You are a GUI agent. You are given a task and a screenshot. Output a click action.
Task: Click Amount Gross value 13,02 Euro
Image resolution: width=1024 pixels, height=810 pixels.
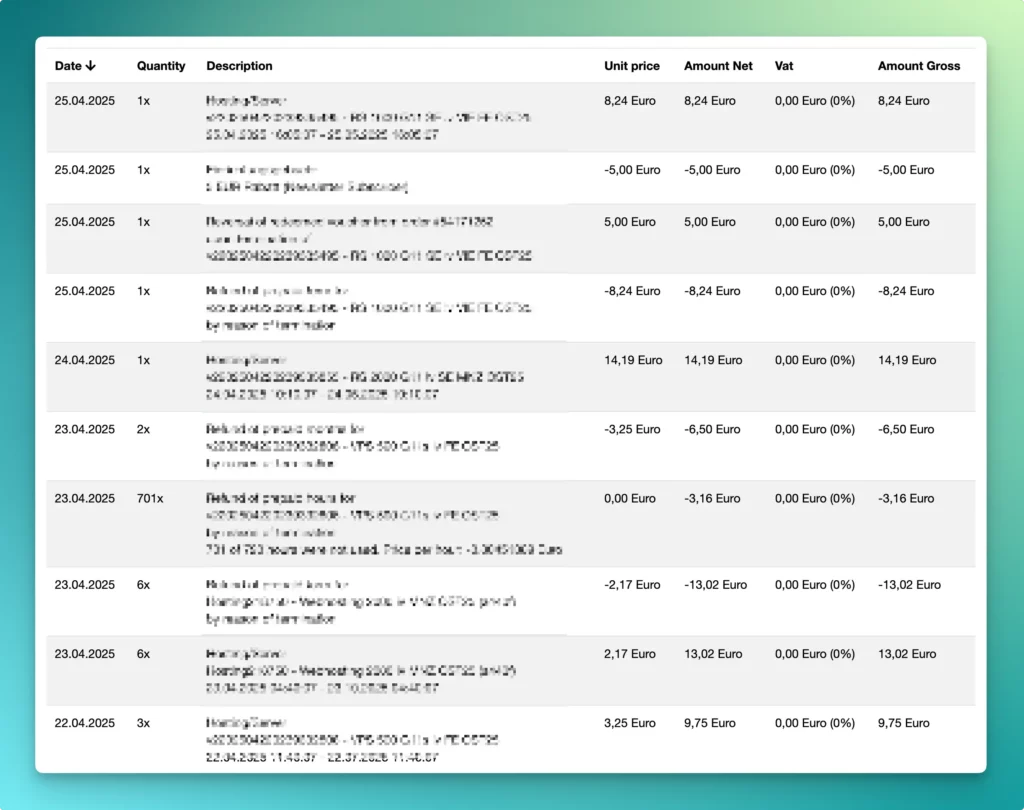click(906, 654)
